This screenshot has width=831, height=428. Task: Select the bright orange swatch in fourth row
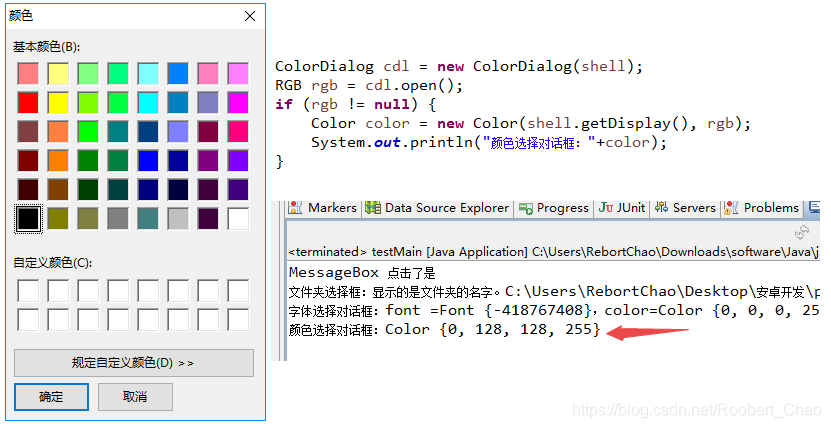(x=58, y=160)
